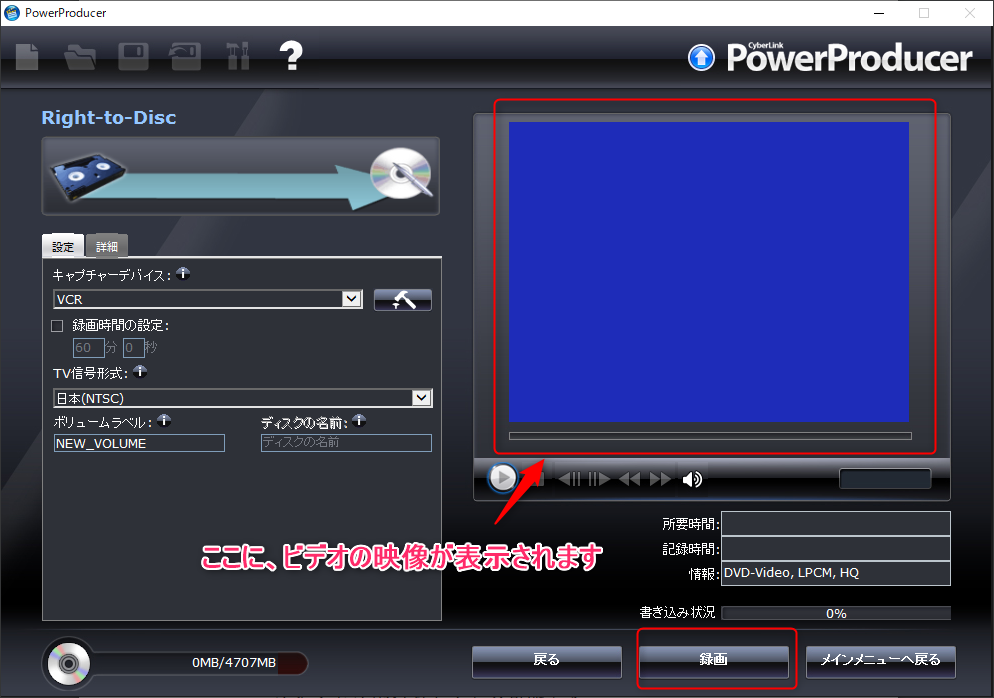Click the 所要時間 value field
The height and width of the screenshot is (698, 994).
[x=836, y=524]
